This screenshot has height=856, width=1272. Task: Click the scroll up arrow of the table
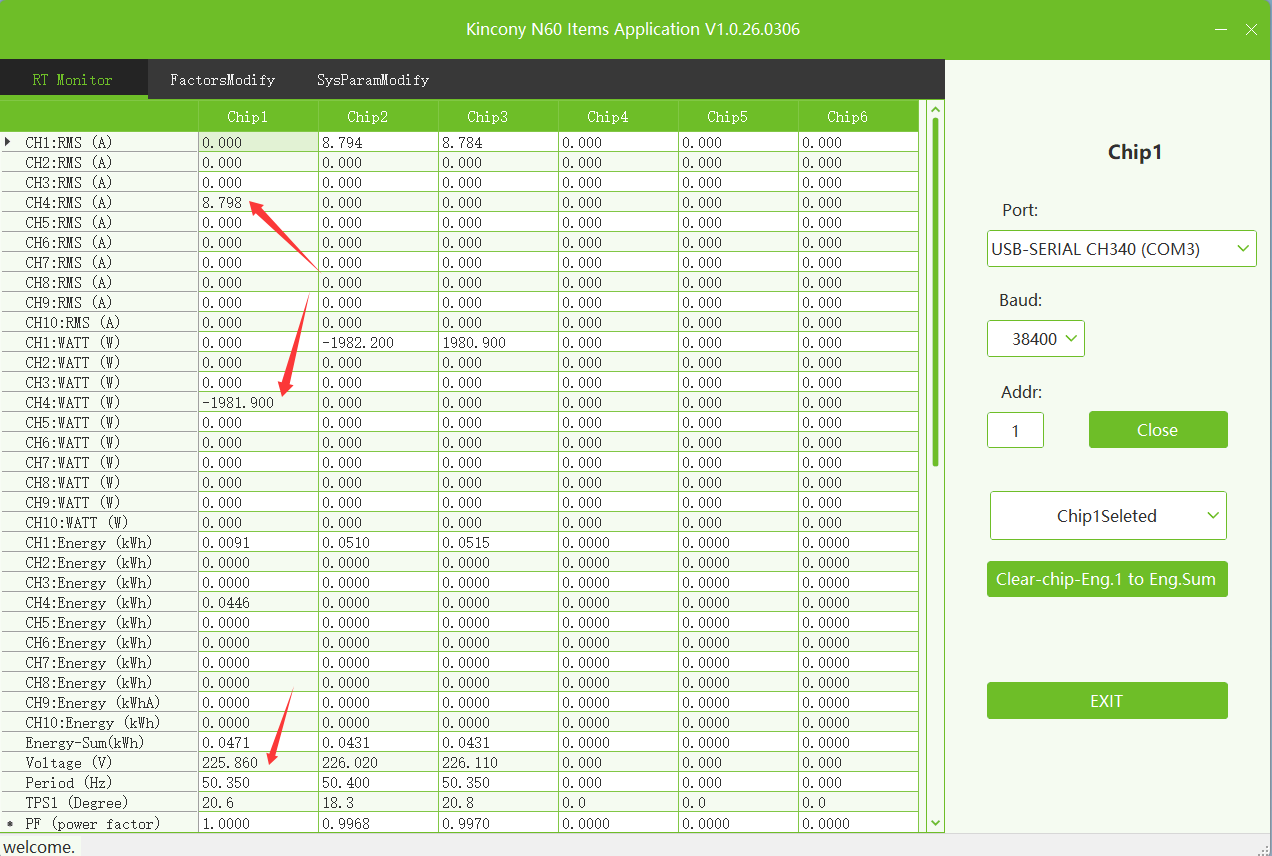coord(936,110)
